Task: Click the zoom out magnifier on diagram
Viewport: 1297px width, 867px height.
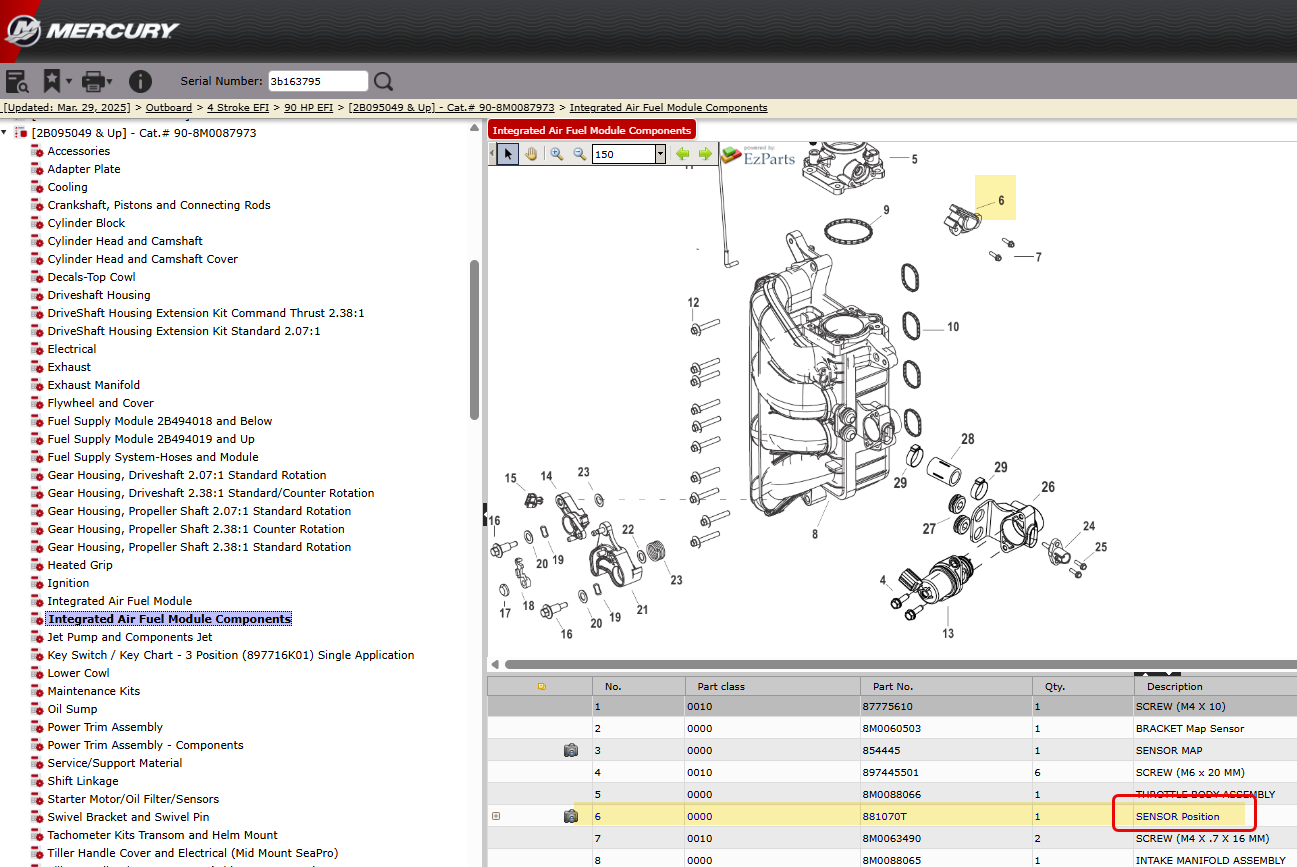Action: [579, 154]
